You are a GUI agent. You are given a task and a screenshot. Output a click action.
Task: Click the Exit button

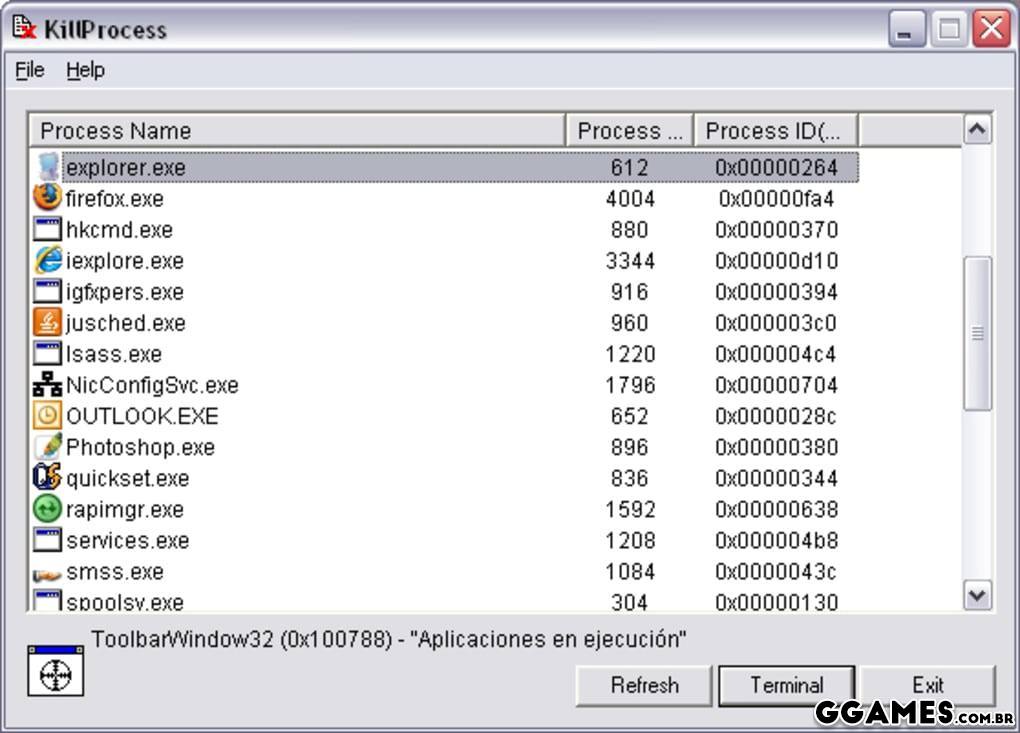pyautogui.click(x=927, y=685)
